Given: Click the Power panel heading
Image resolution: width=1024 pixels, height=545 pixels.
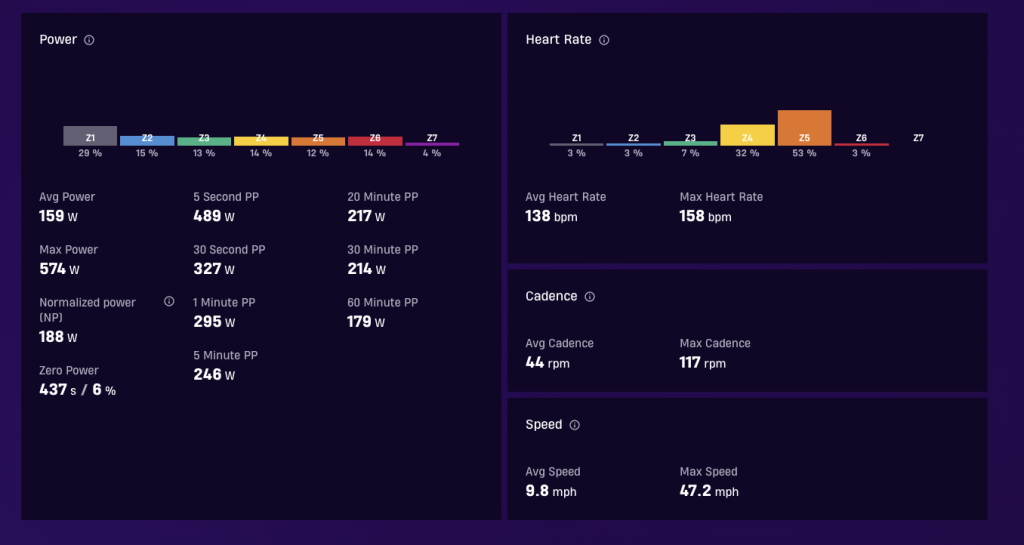Looking at the screenshot, I should 58,40.
